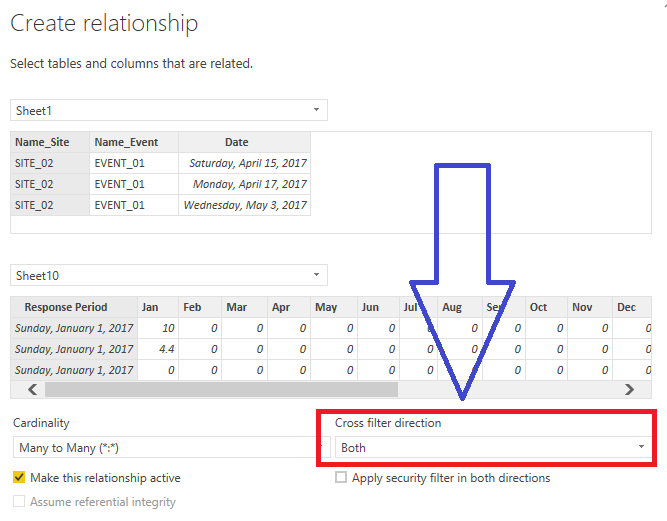Click the horizontal scrollbar thumb in Sheet10 preview
Viewport: 667px width, 521px height.
pos(220,390)
